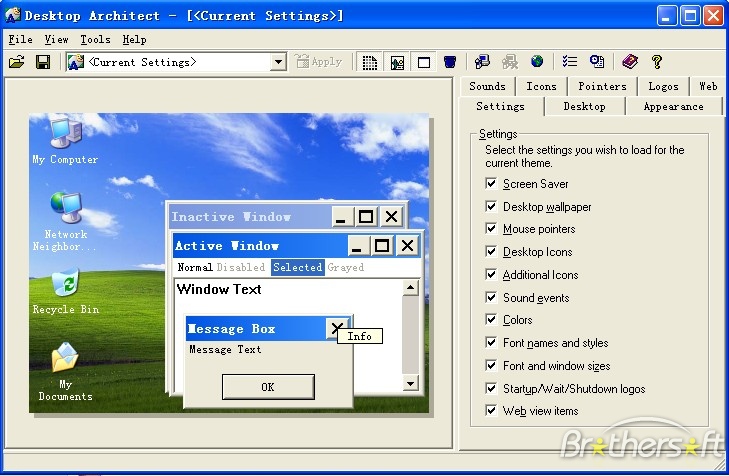Click the open theme folder icon

[17, 62]
